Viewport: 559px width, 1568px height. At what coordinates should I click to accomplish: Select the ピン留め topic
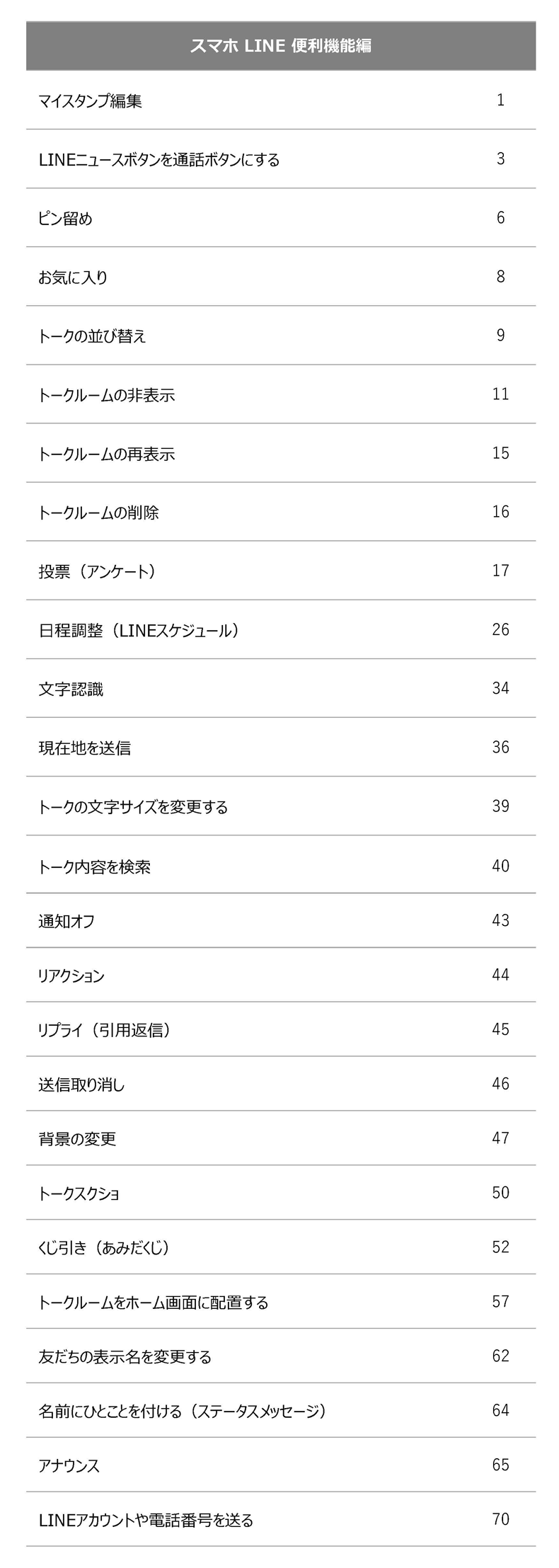(65, 219)
